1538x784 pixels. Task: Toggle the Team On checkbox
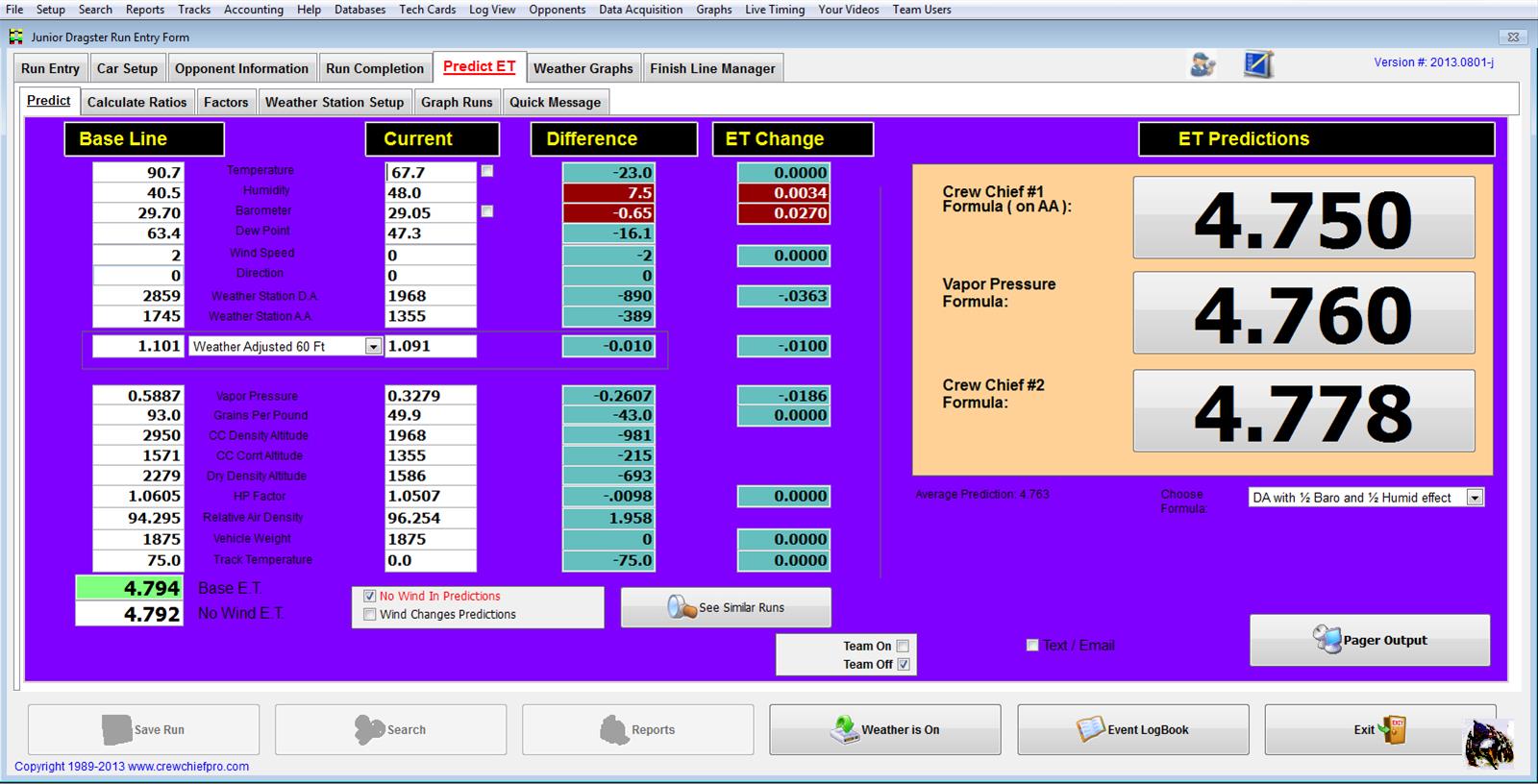click(x=903, y=647)
